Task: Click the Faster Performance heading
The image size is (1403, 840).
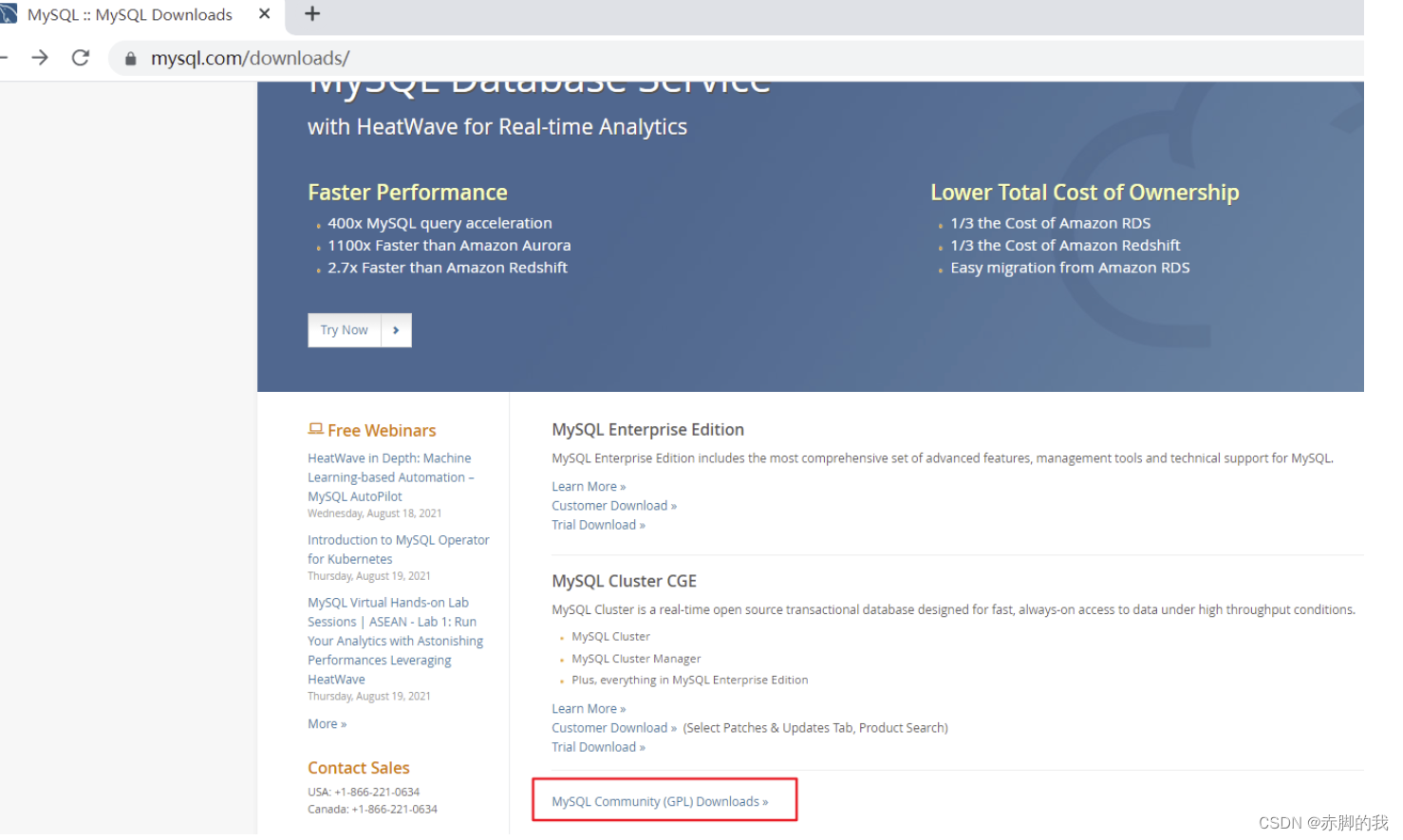Action: coord(407,193)
